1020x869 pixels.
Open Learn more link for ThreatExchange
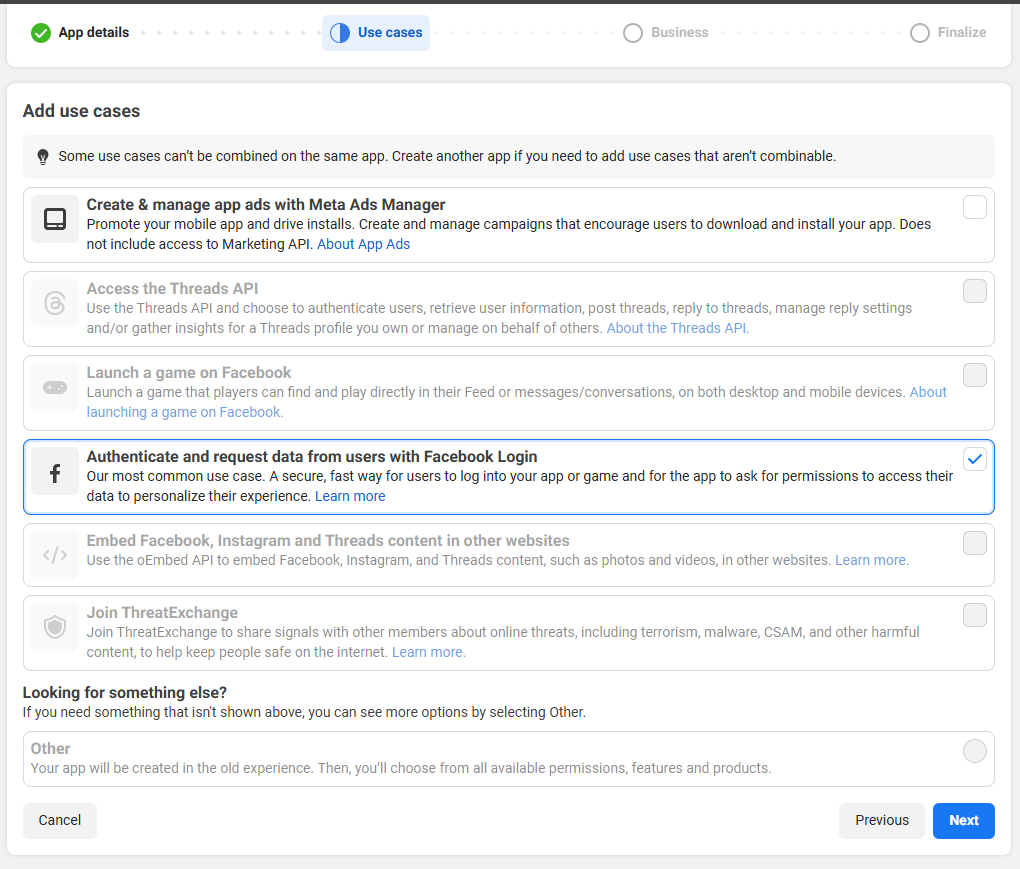point(429,652)
